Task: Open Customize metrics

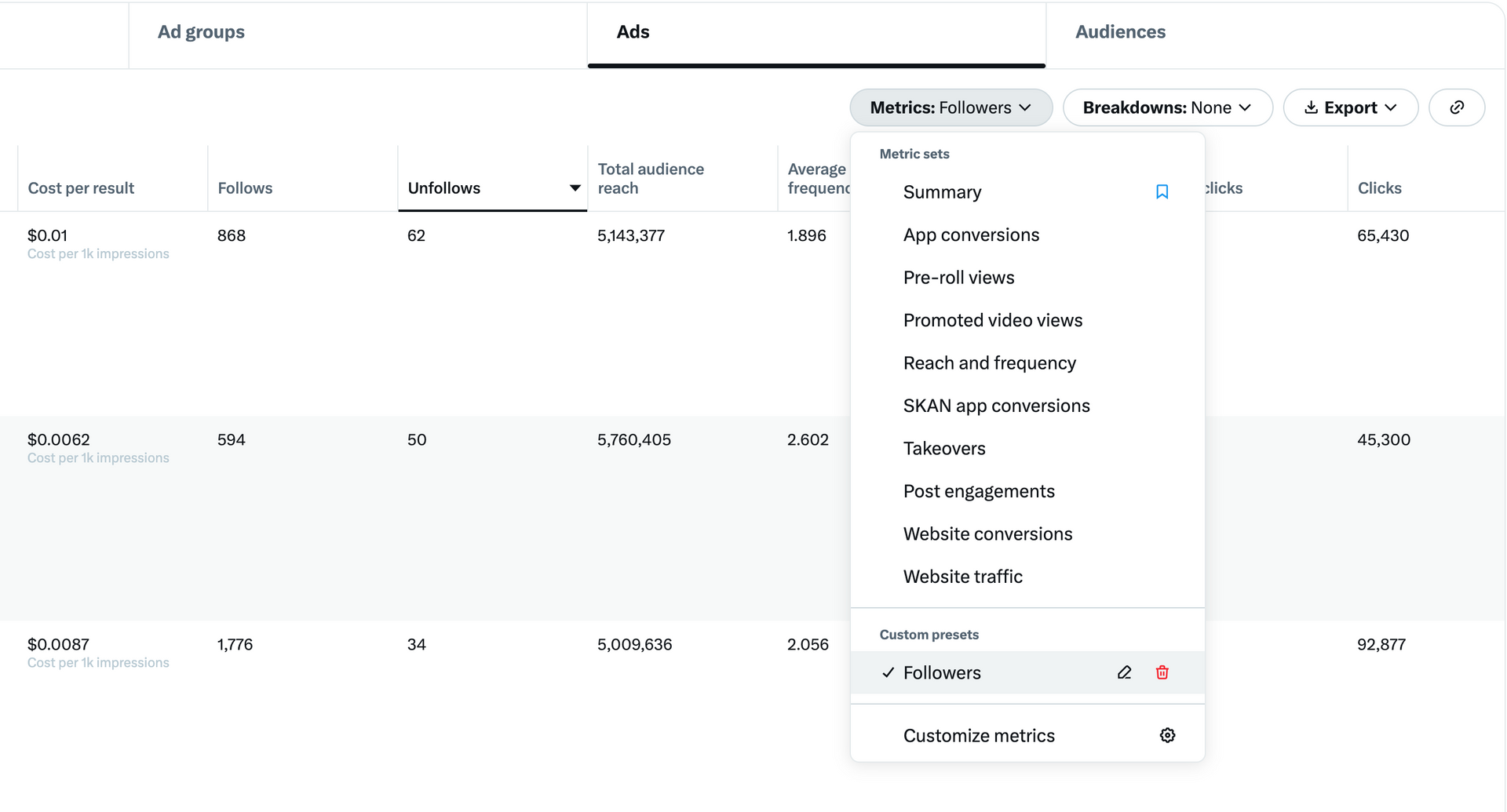Action: pyautogui.click(x=979, y=735)
